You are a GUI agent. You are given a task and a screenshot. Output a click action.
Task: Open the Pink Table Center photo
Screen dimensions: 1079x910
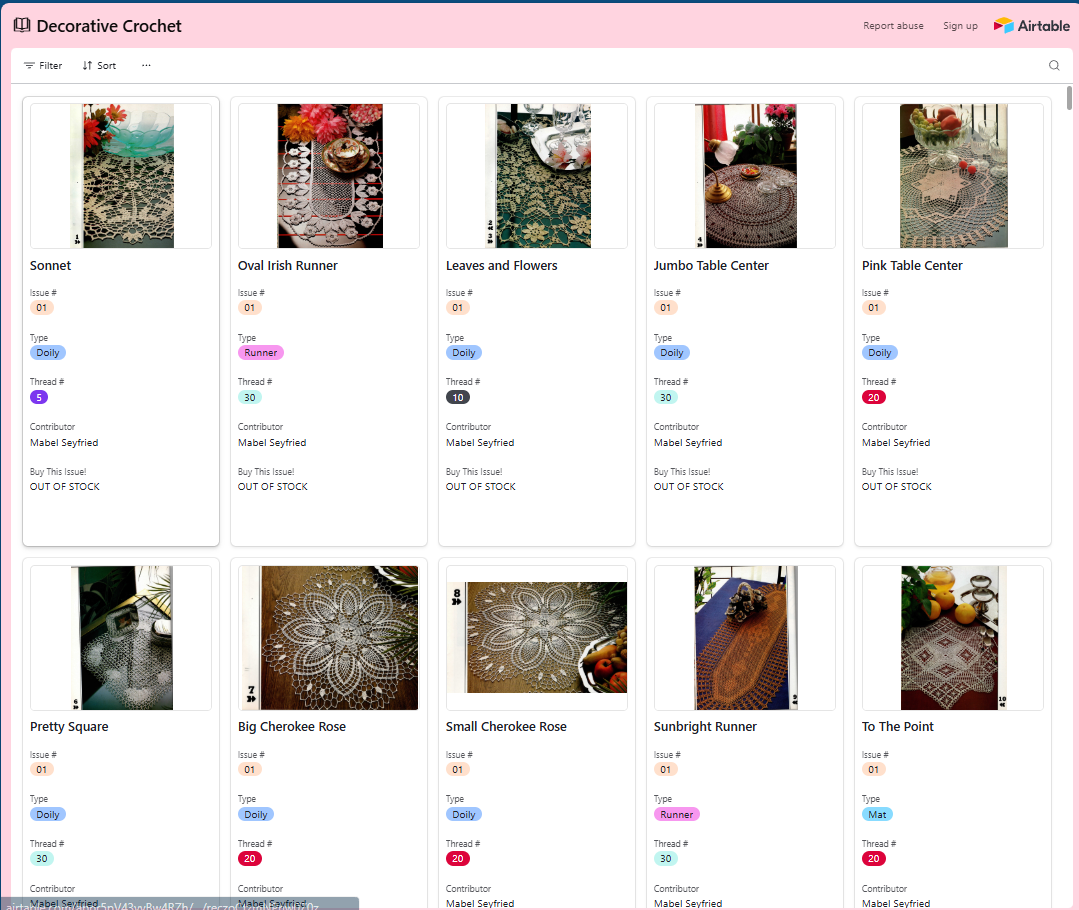(x=953, y=176)
